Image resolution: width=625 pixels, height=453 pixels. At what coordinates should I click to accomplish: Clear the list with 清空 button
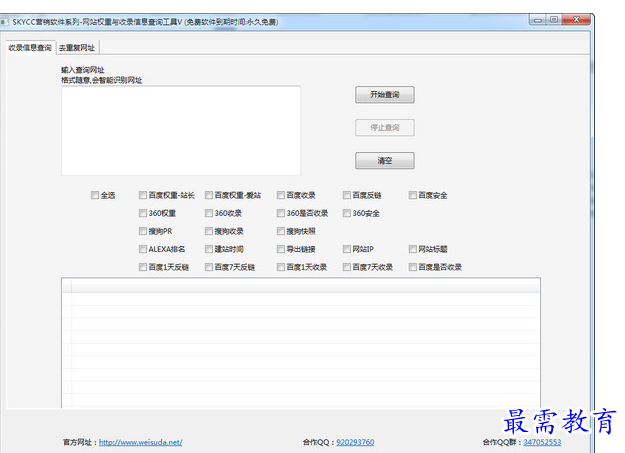tap(385, 161)
